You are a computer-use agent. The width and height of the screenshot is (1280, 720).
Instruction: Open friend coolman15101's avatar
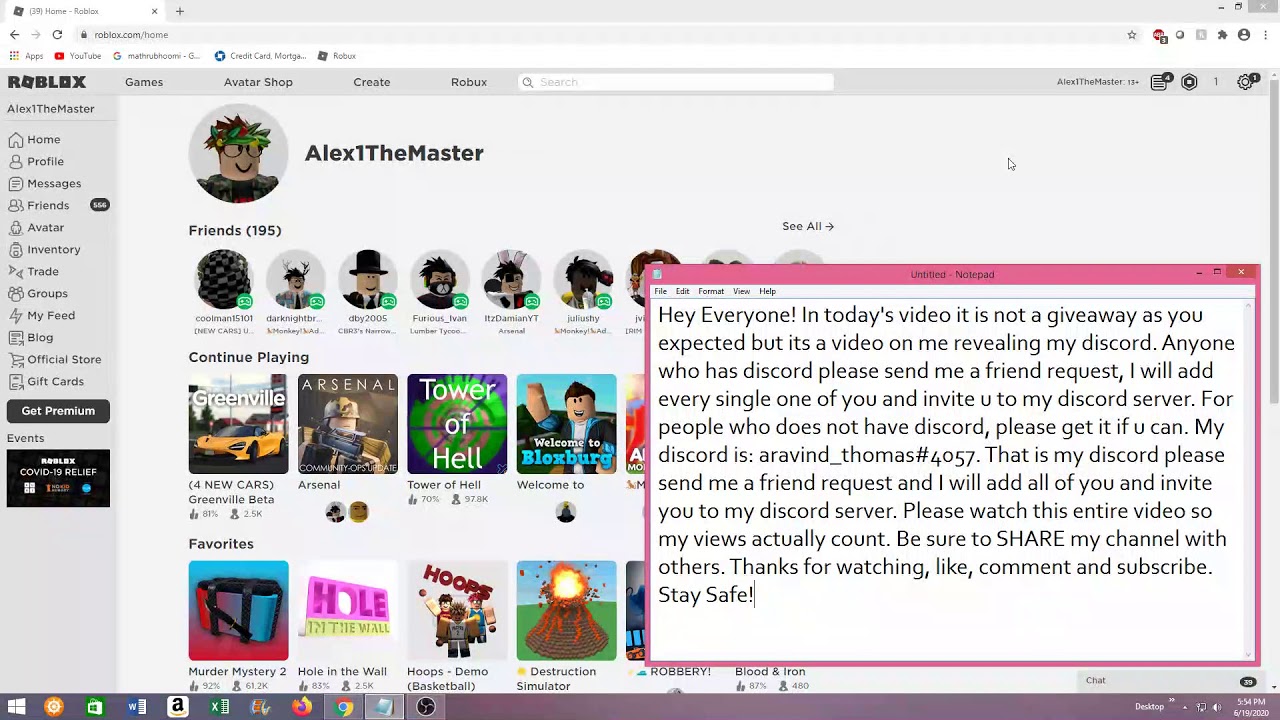223,280
